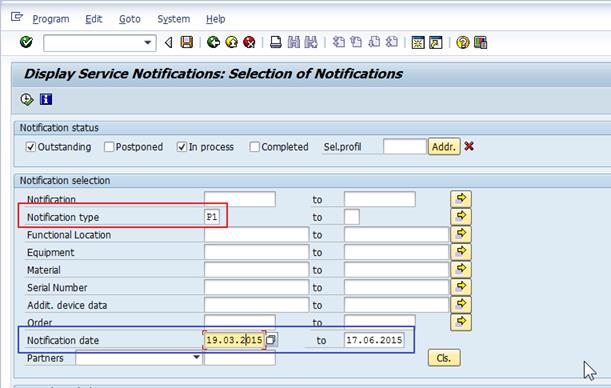This screenshot has height=388, width=611.
Task: Click Serial Number to input field
Action: click(396, 287)
